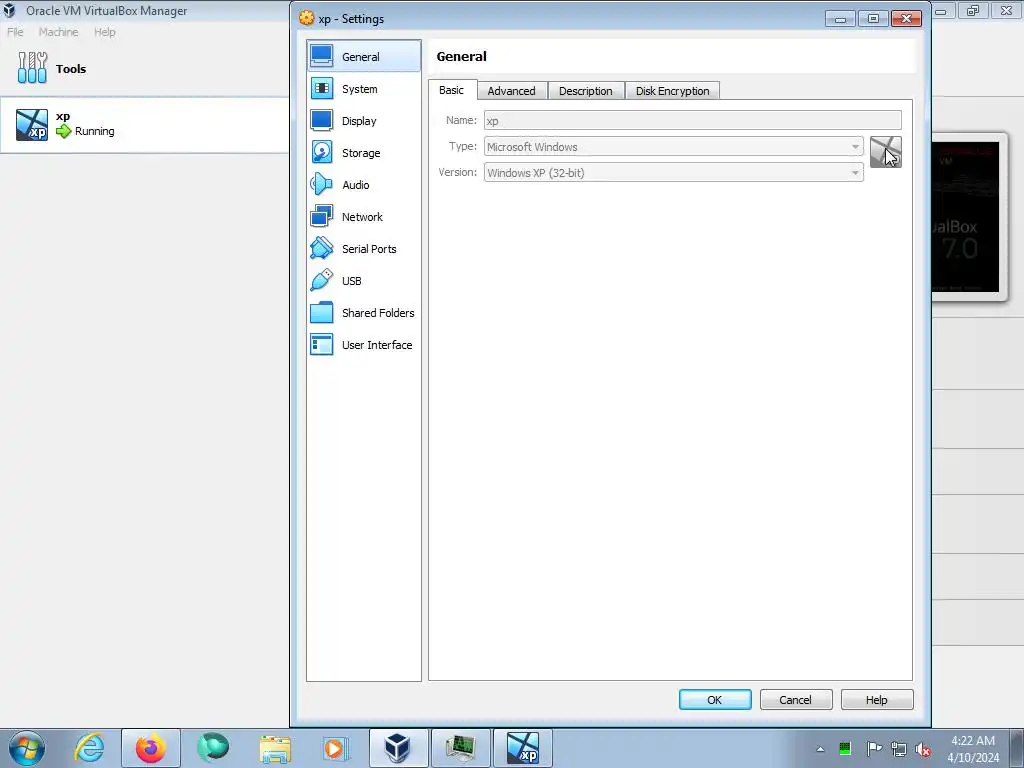1024x768 pixels.
Task: Click the VM preview thumbnail in Manager
Action: (966, 217)
